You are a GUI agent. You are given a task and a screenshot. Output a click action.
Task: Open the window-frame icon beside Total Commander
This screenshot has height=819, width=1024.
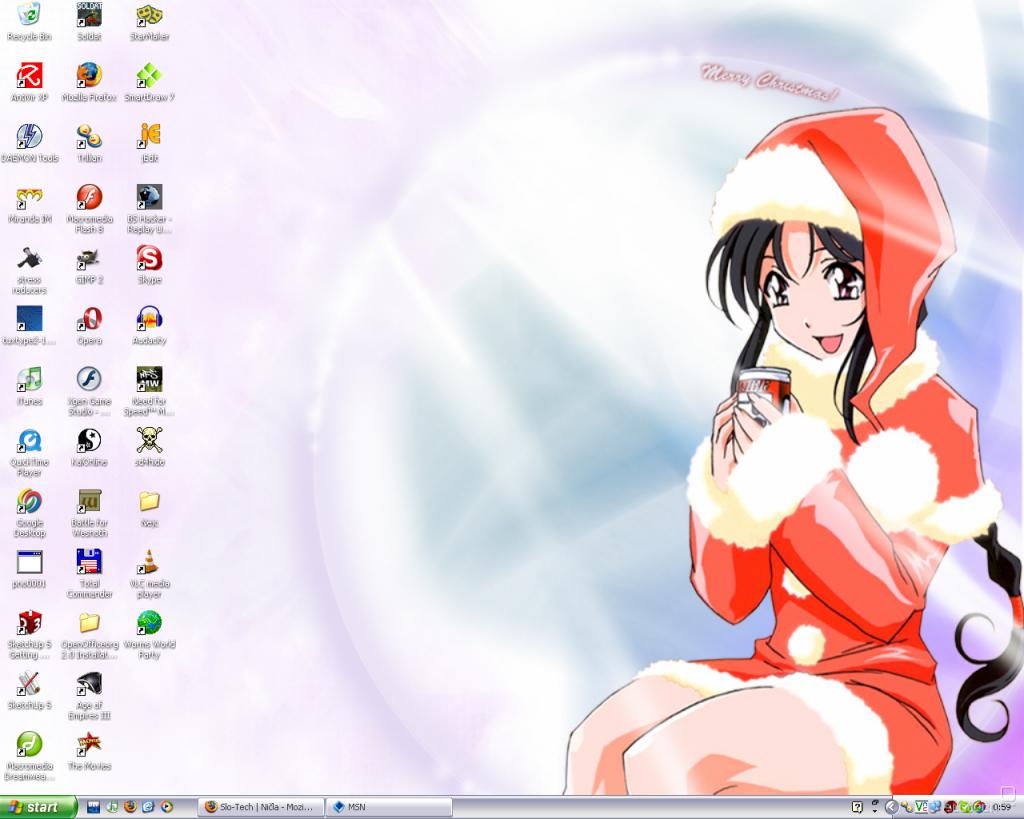pyautogui.click(x=29, y=569)
